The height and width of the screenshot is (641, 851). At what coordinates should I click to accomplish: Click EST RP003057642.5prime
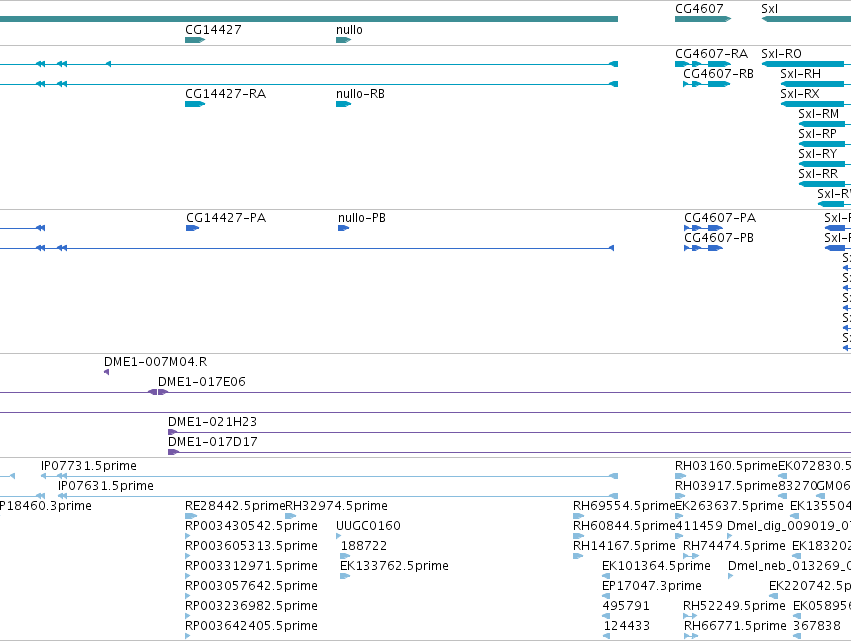251,587
